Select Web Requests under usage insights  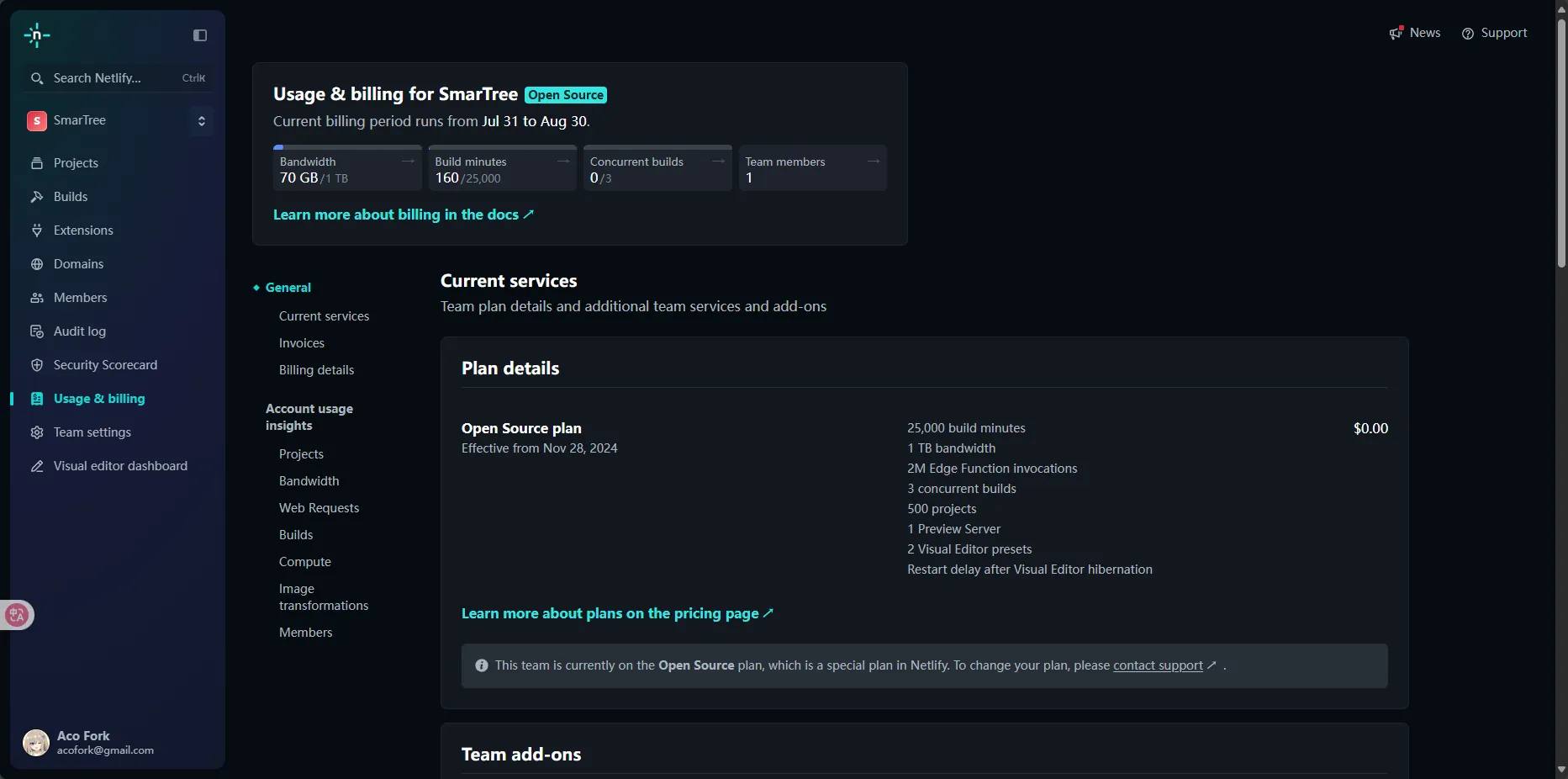(319, 508)
